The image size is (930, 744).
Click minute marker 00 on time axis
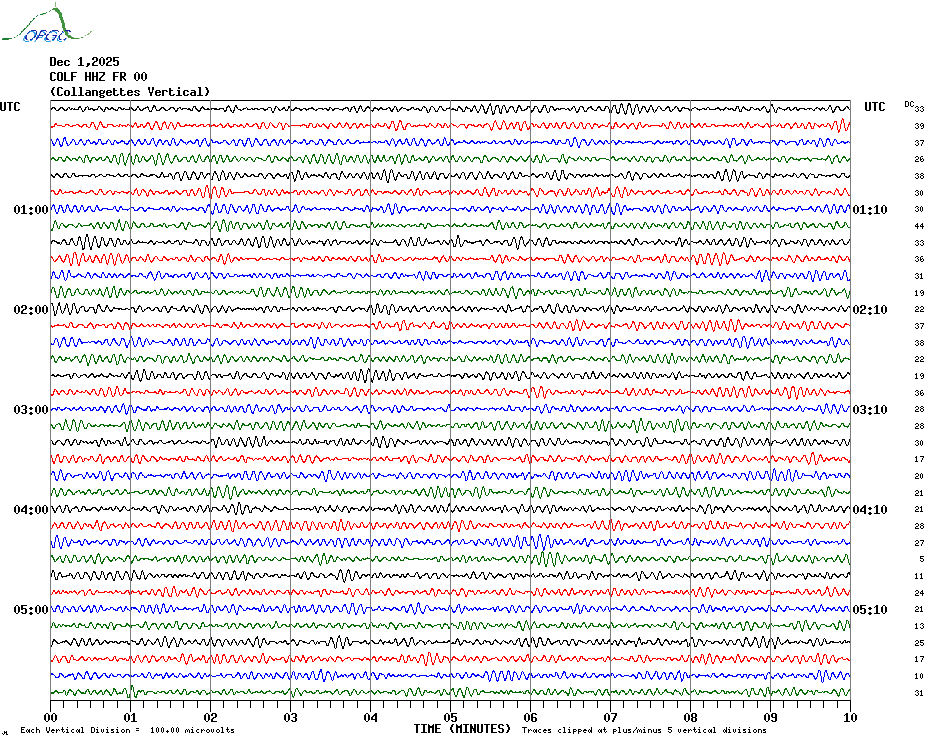50,717
